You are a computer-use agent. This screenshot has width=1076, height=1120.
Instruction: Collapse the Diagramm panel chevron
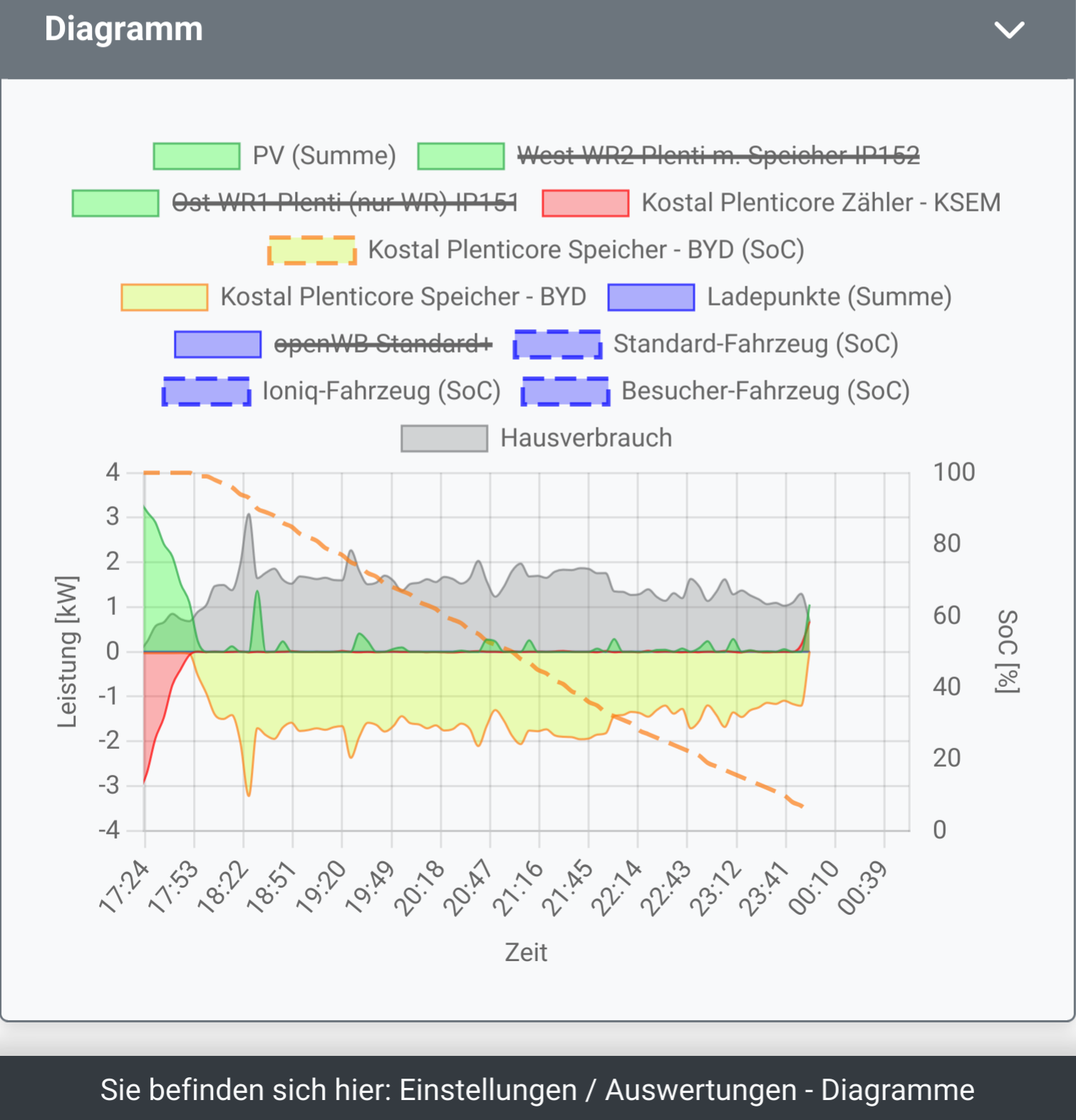tap(1009, 30)
